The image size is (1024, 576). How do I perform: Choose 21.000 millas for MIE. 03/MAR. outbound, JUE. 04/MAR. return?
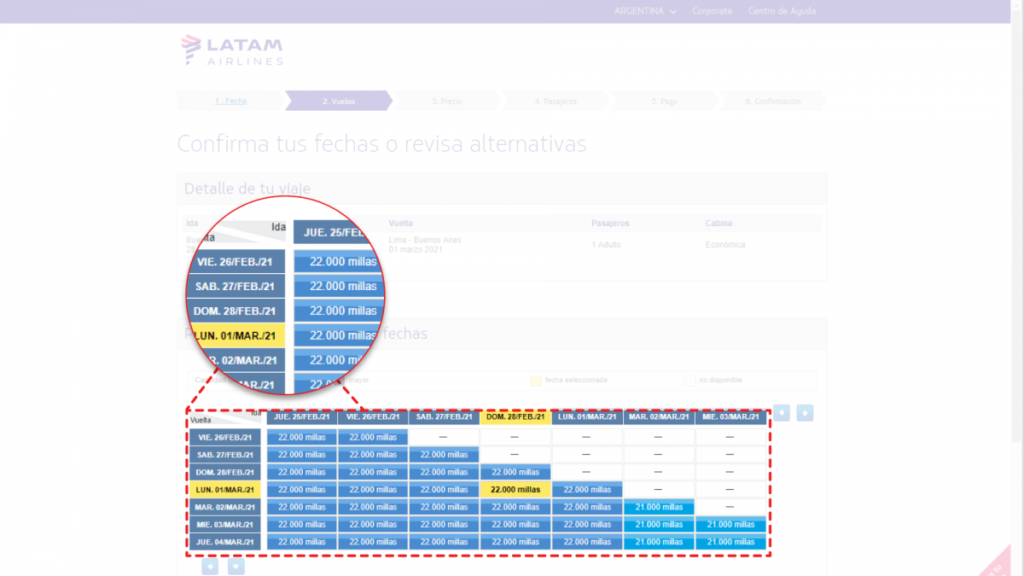click(x=730, y=542)
